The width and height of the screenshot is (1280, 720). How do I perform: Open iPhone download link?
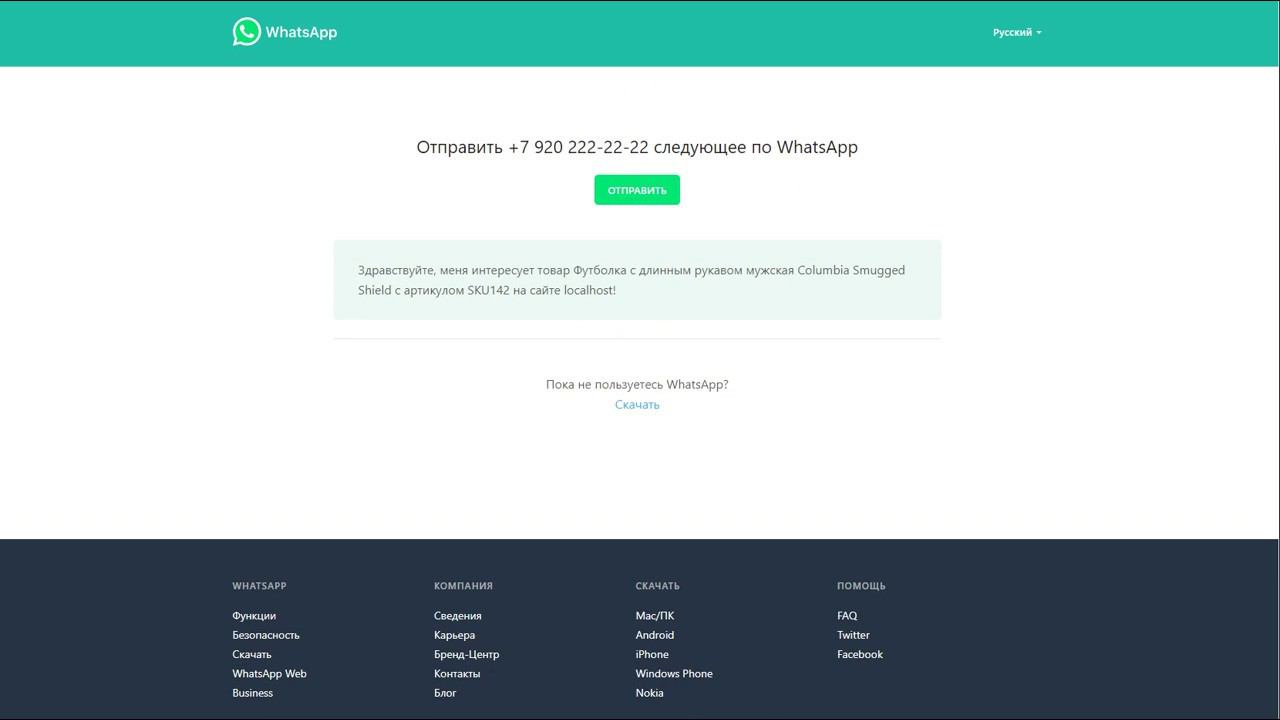tap(652, 654)
